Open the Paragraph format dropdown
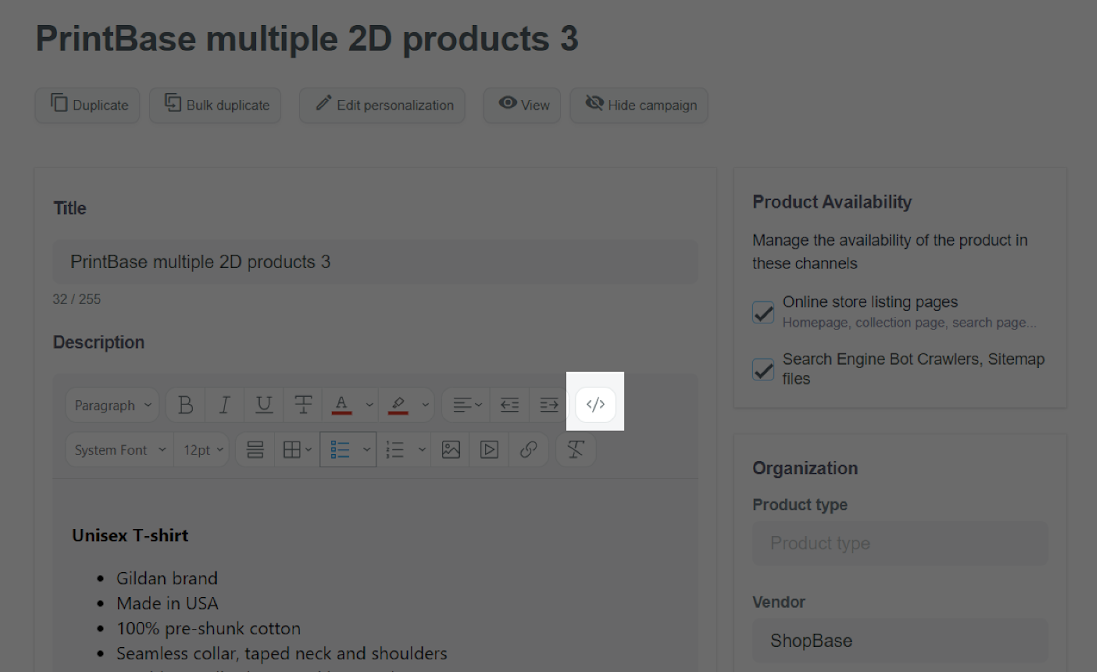 click(x=113, y=405)
